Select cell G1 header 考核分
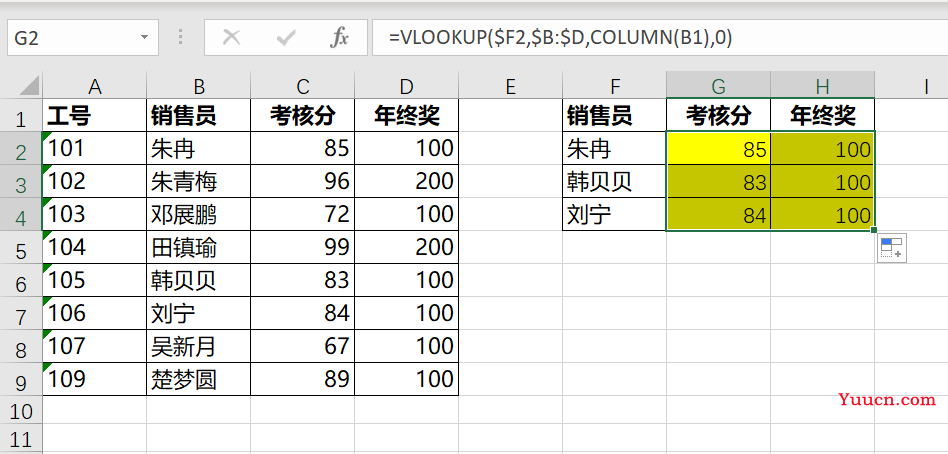 click(718, 115)
